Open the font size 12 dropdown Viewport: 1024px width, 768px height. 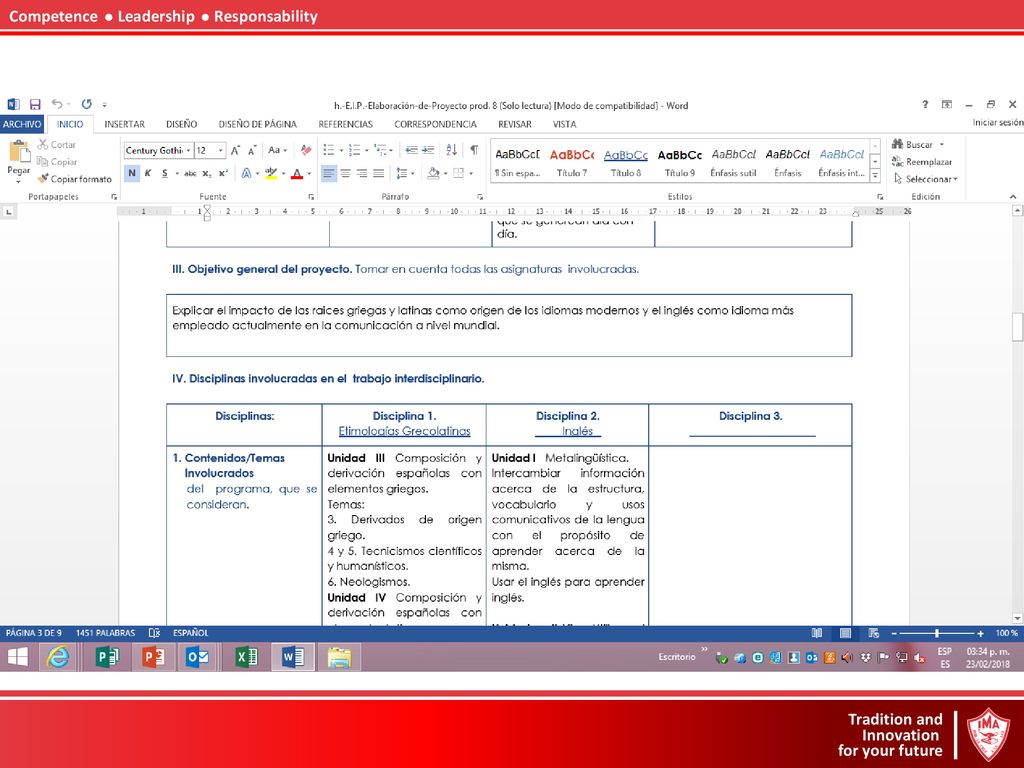coord(221,150)
